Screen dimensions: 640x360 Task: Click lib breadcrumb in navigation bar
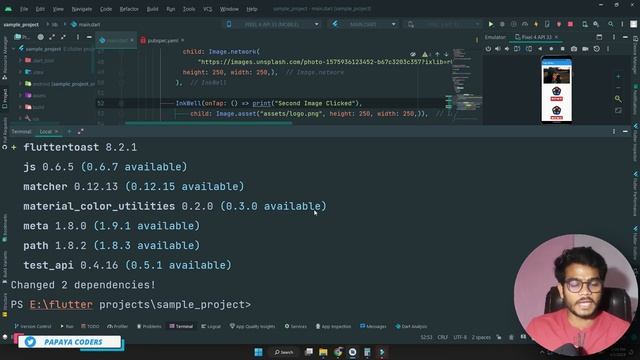click(x=54, y=24)
